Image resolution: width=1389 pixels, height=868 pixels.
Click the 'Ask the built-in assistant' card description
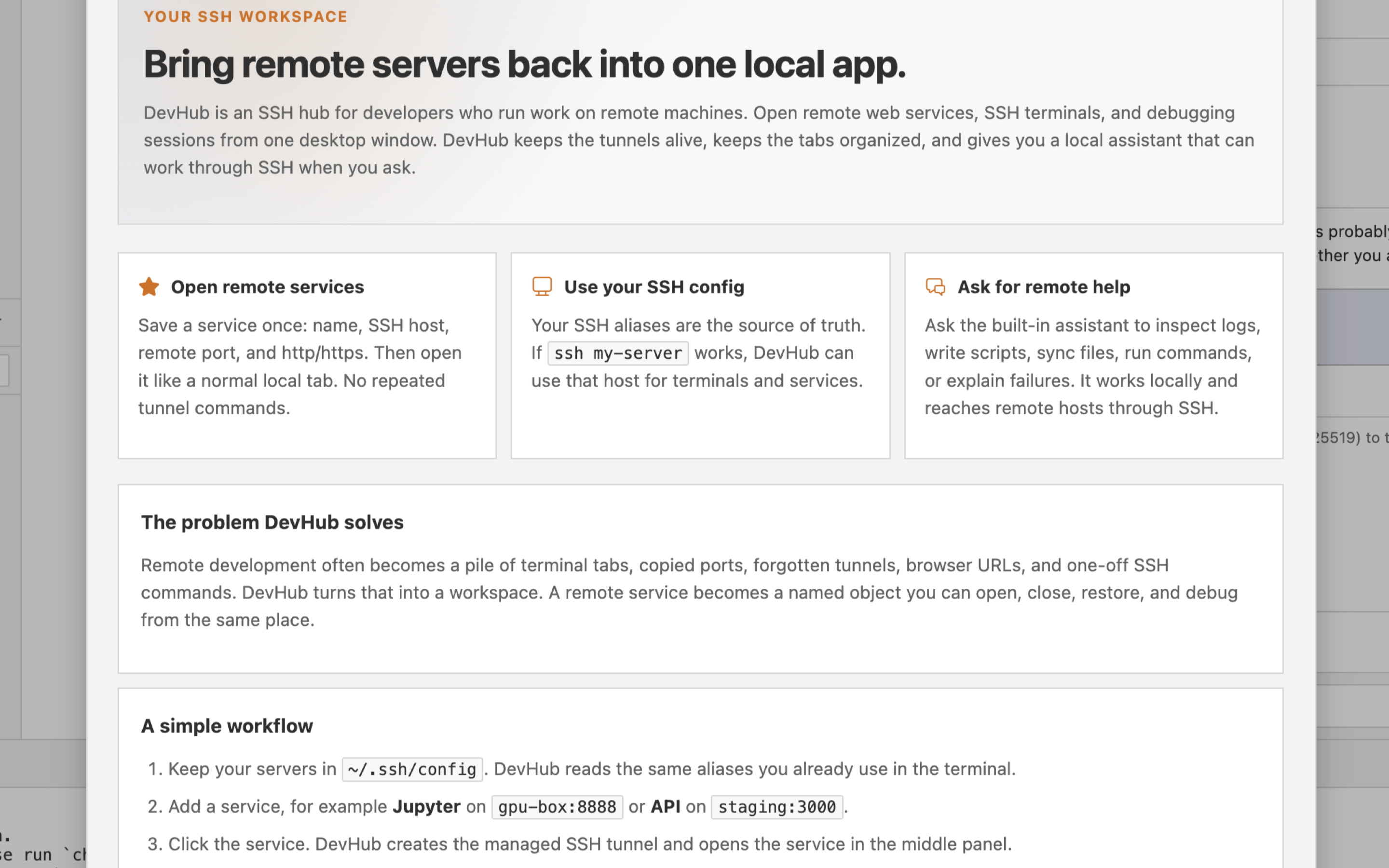(x=1092, y=366)
